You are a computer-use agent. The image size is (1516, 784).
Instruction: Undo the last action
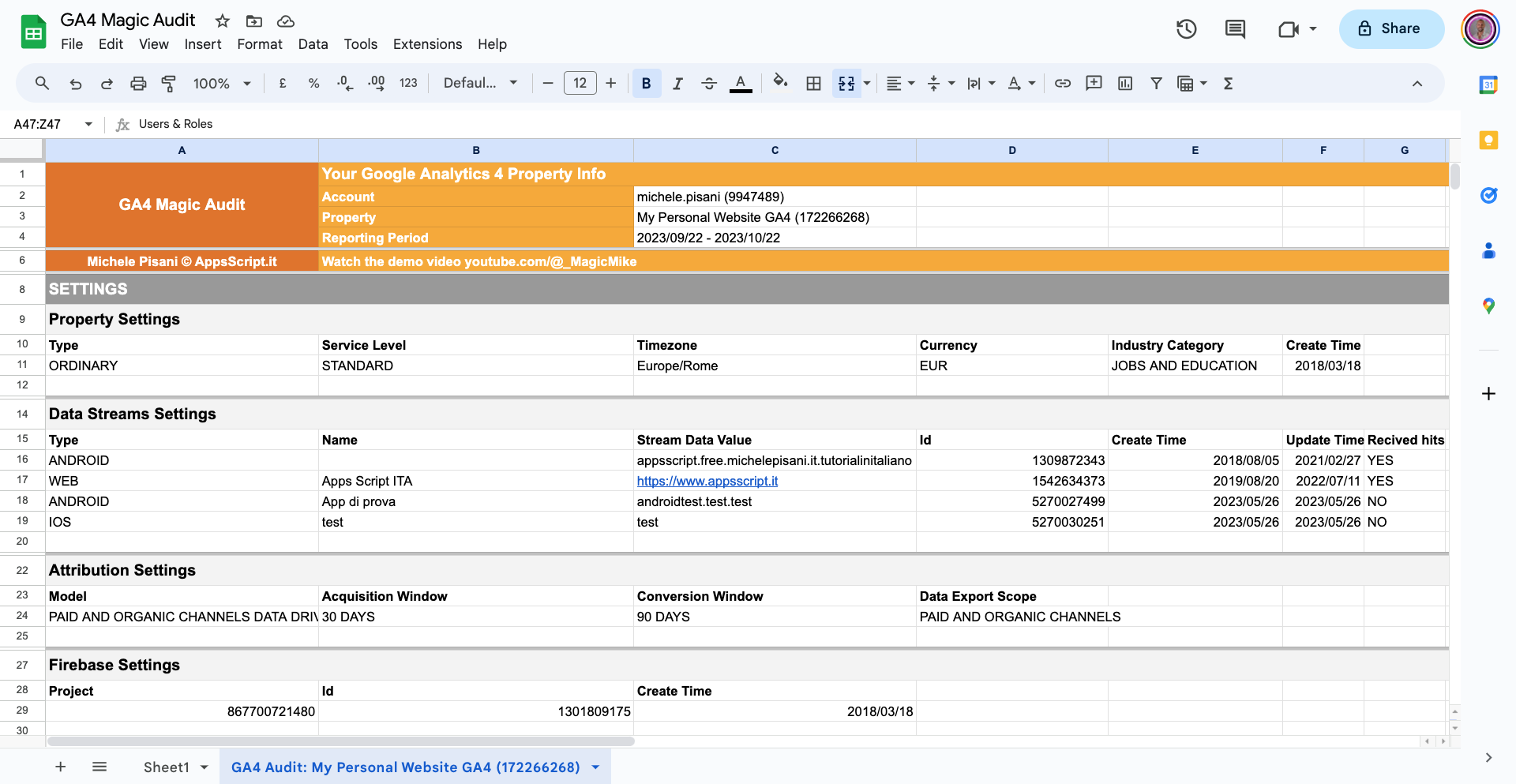[x=76, y=83]
